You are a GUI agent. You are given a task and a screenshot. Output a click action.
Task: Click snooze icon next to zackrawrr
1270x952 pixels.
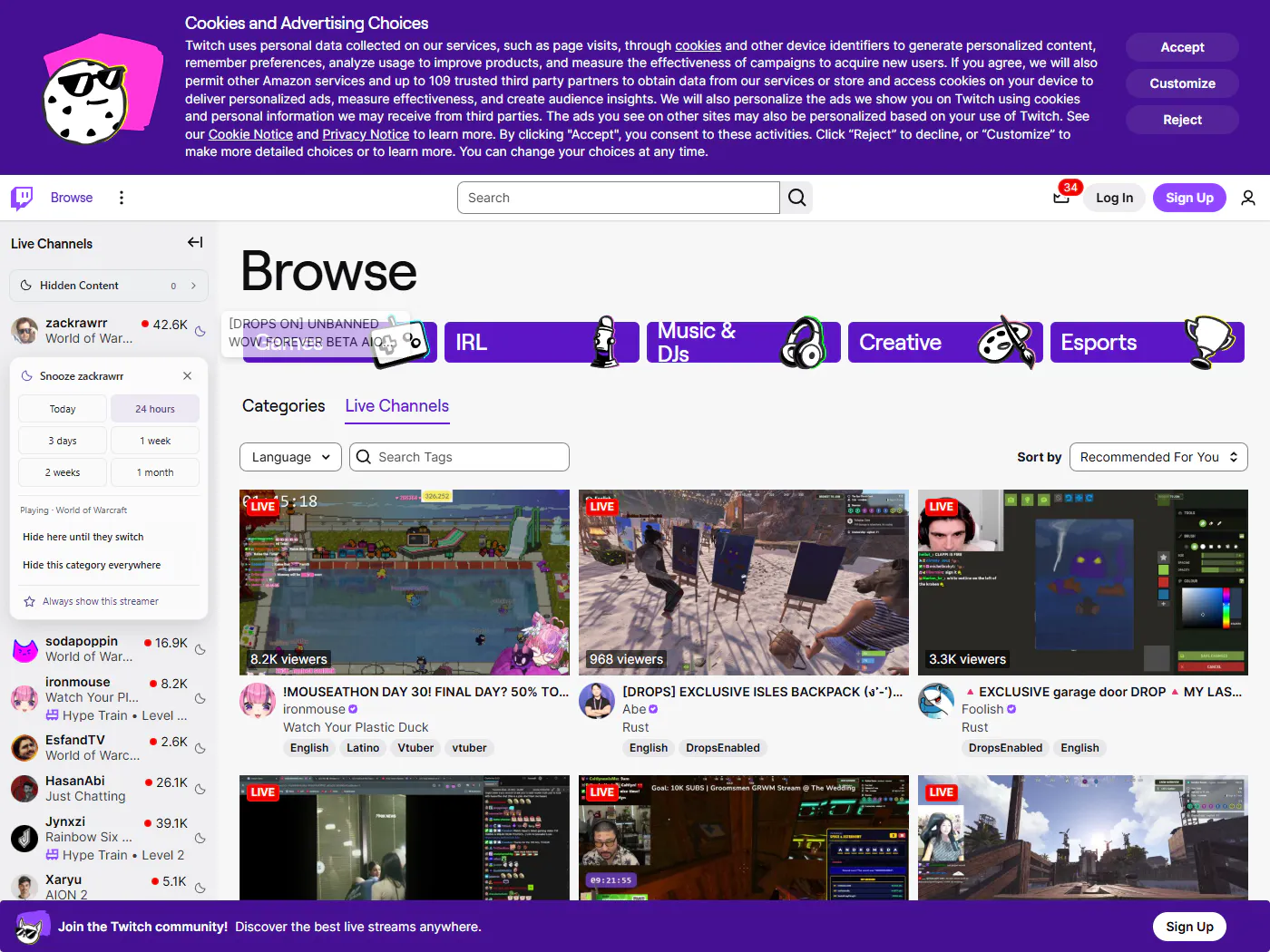200,332
